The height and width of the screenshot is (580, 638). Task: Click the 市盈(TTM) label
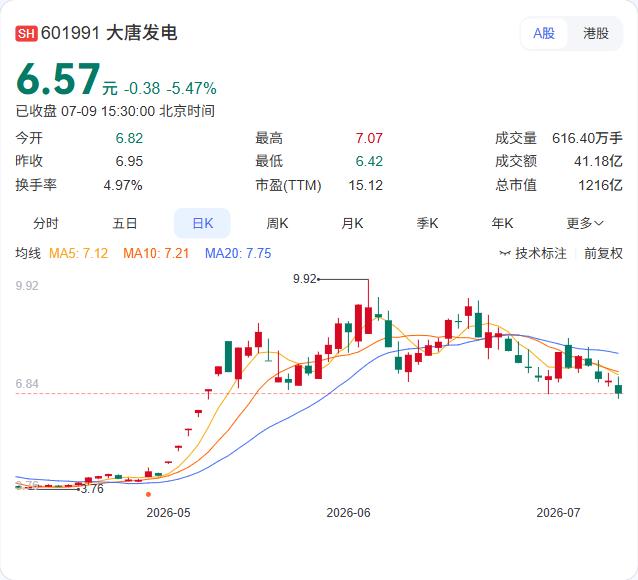point(288,186)
